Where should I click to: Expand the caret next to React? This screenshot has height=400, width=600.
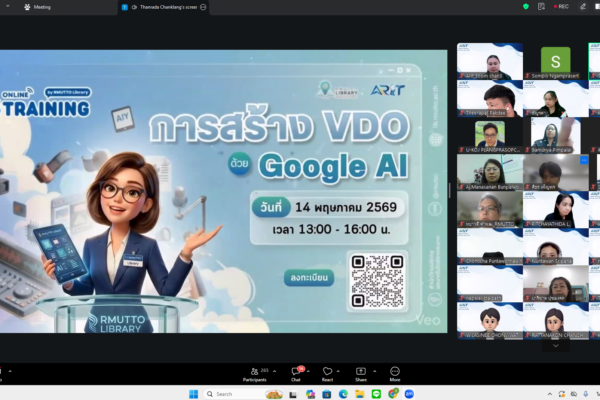(x=338, y=371)
